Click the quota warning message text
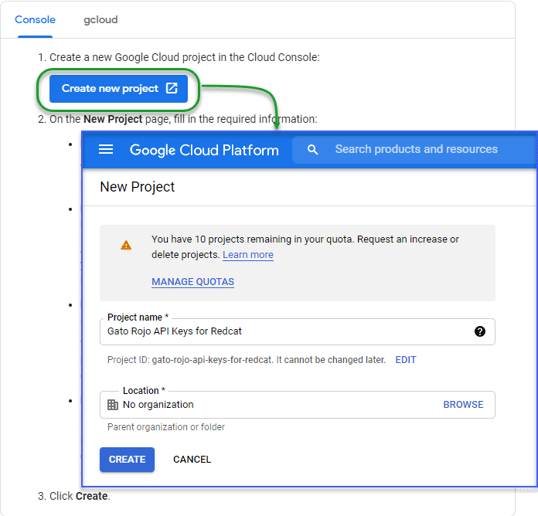 pyautogui.click(x=305, y=247)
